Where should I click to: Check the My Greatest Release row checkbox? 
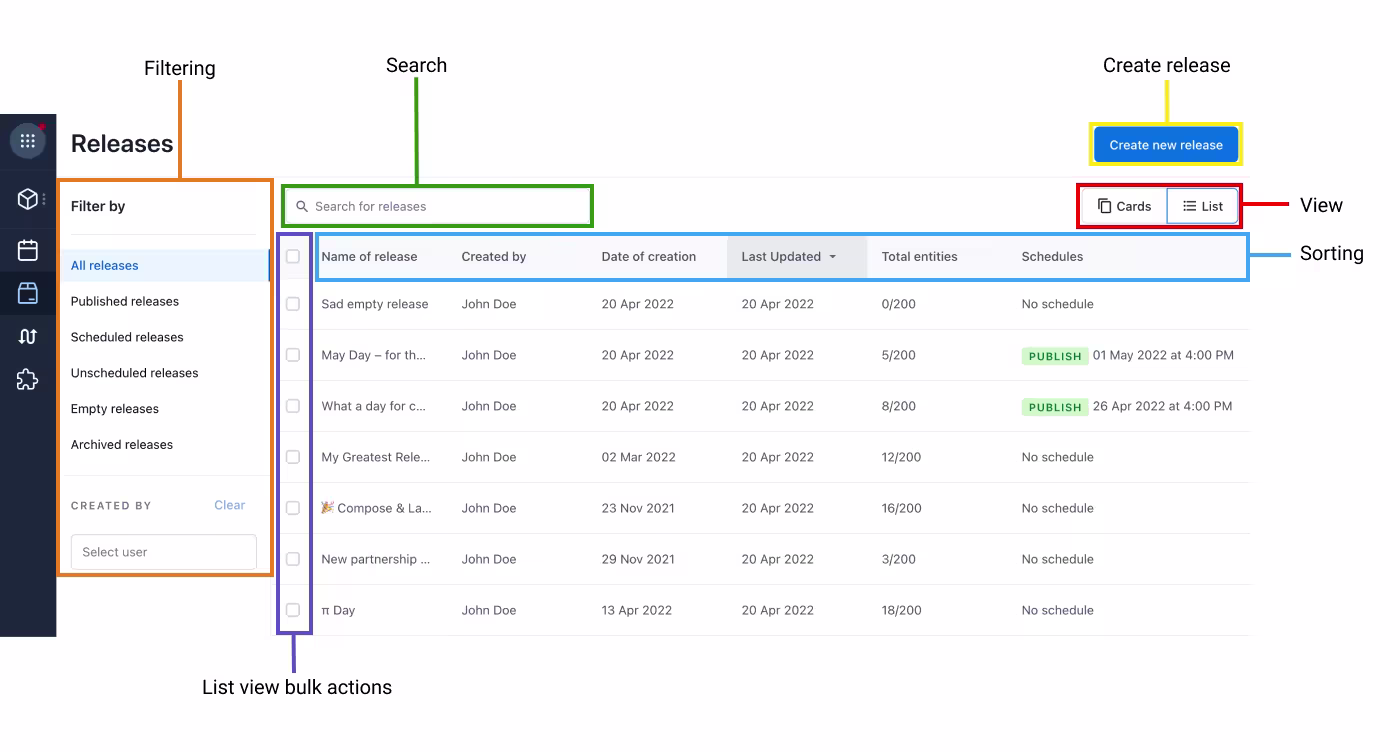[293, 457]
